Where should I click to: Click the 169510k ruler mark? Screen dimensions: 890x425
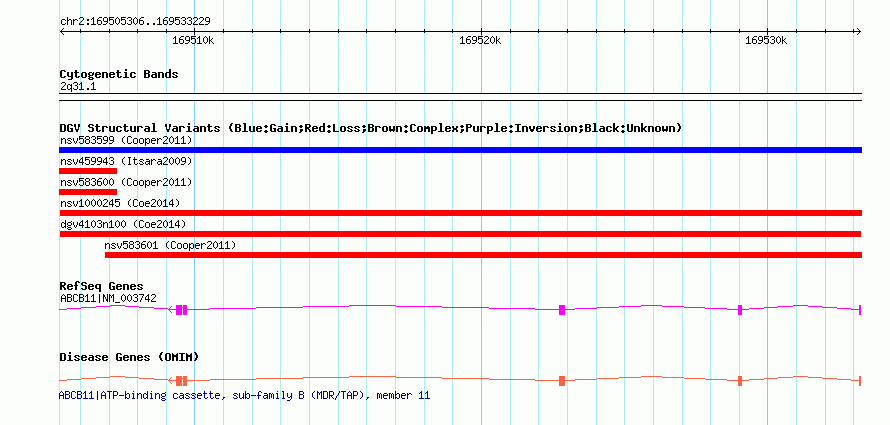(x=194, y=40)
